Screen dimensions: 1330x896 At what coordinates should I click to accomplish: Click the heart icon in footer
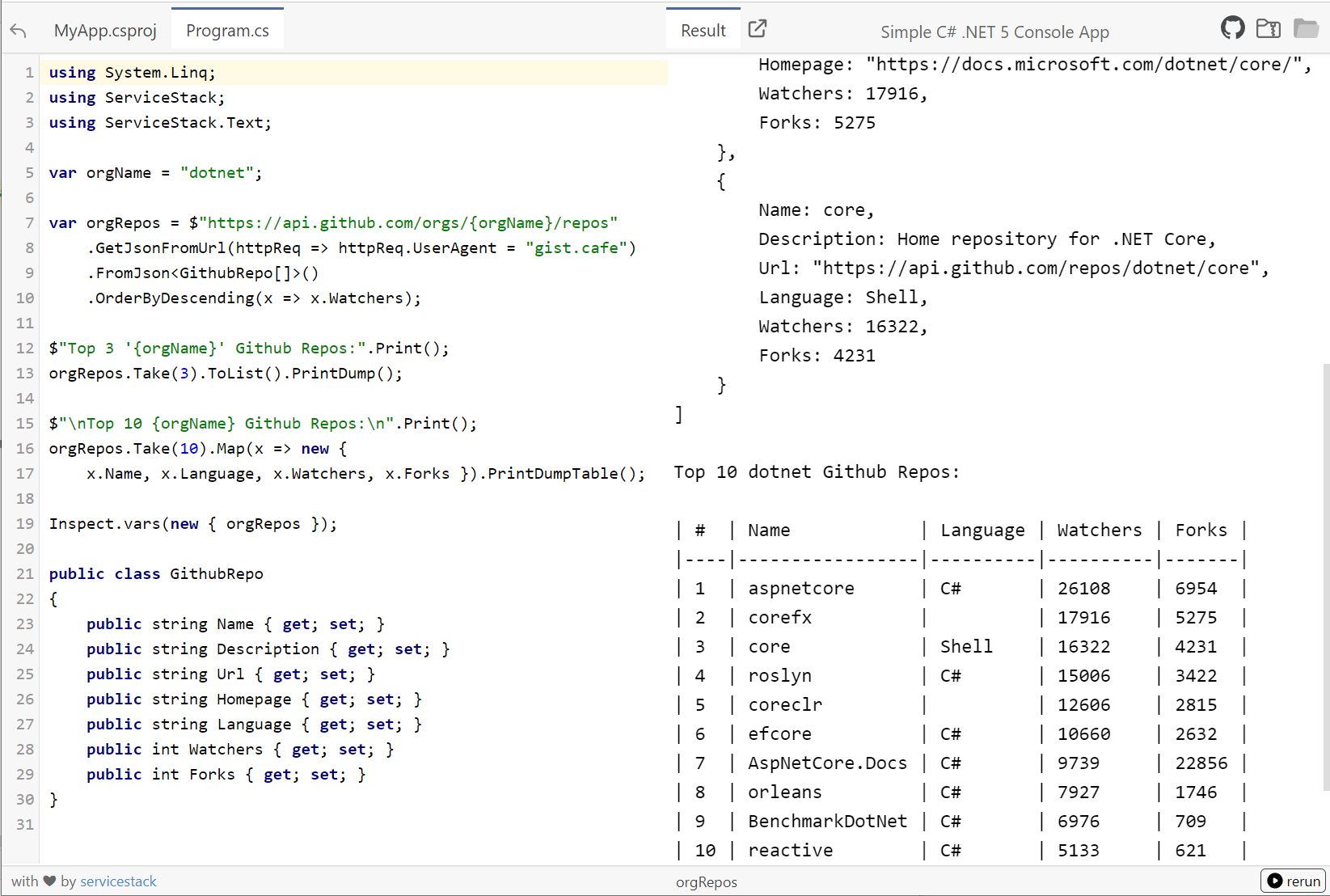[49, 881]
